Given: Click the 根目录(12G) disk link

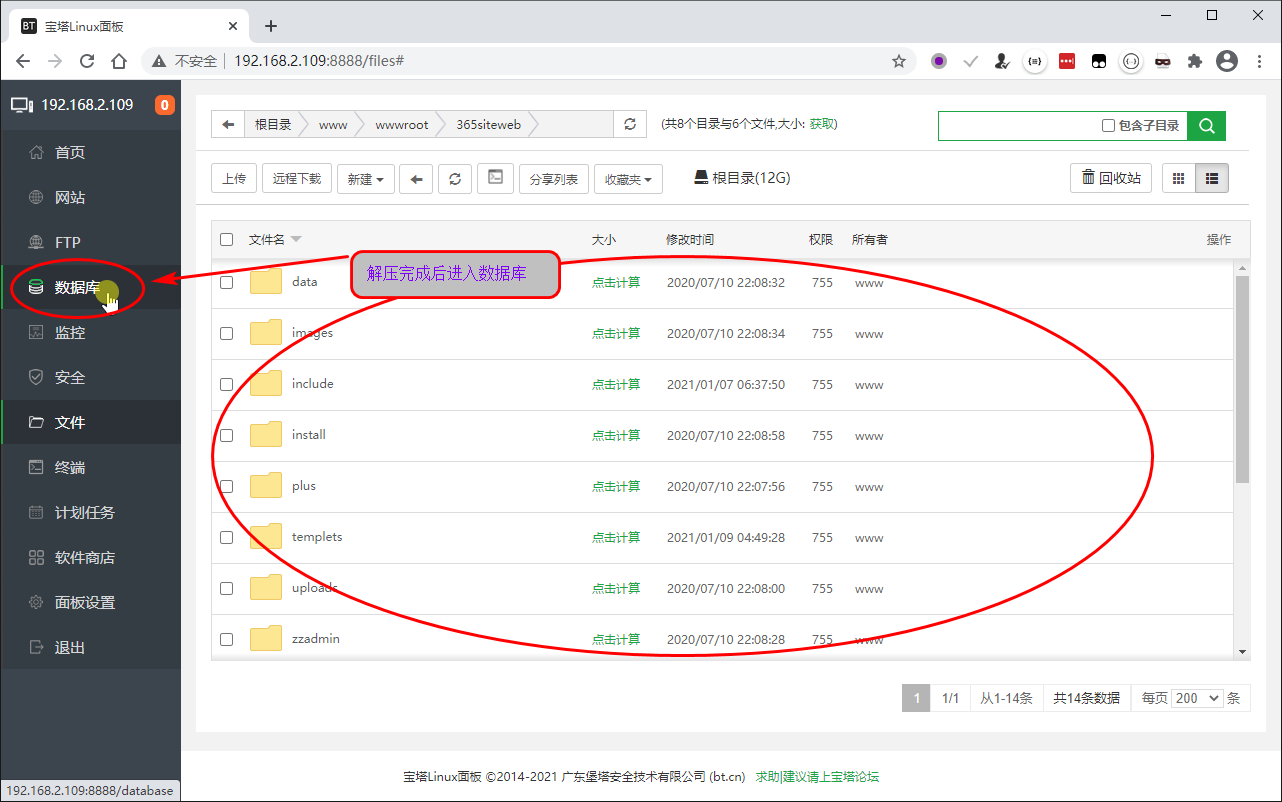Looking at the screenshot, I should pos(742,178).
